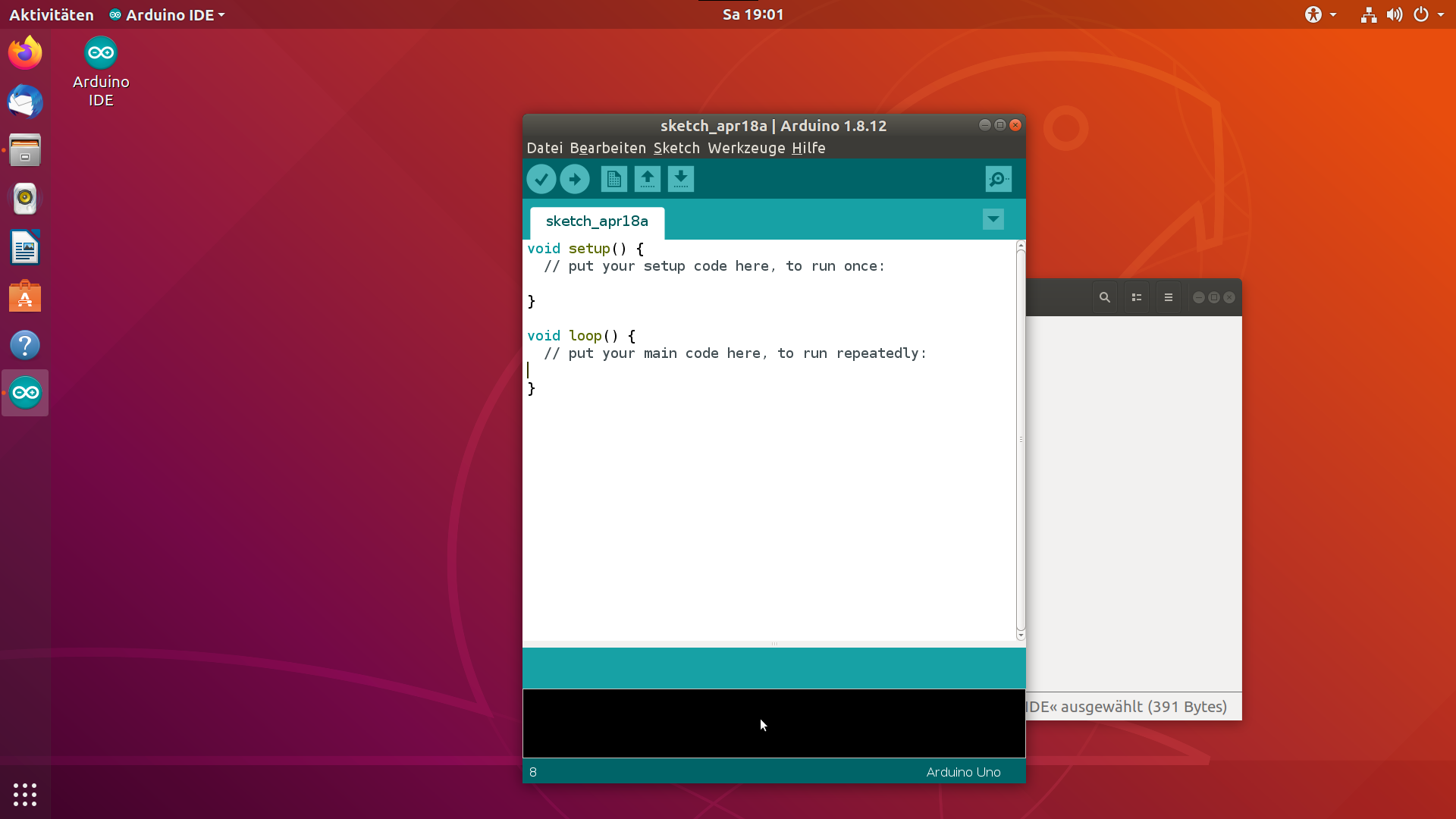
Task: Launch Firefox from the dock
Action: point(25,53)
